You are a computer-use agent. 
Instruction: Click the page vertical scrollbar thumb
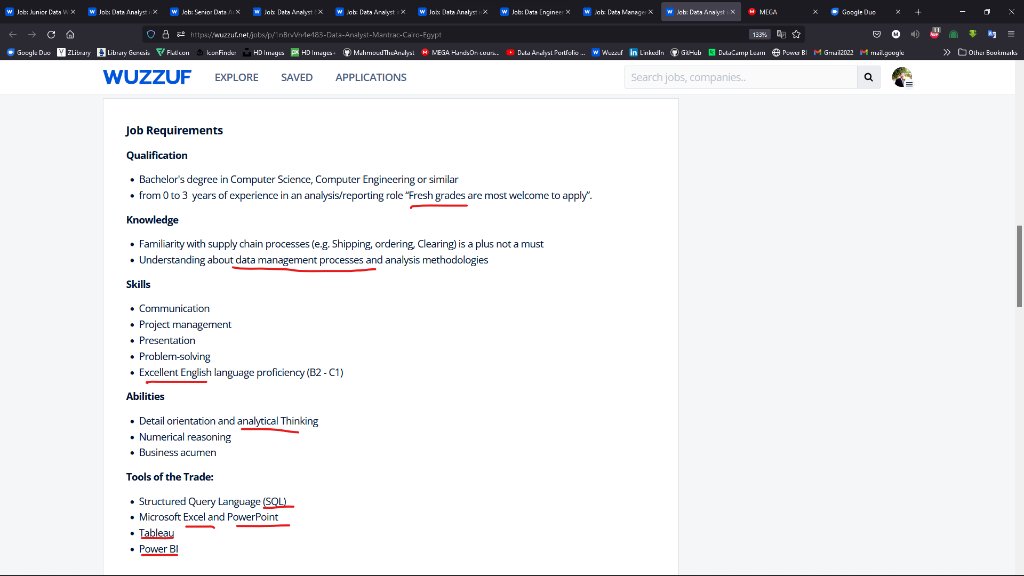(1019, 266)
